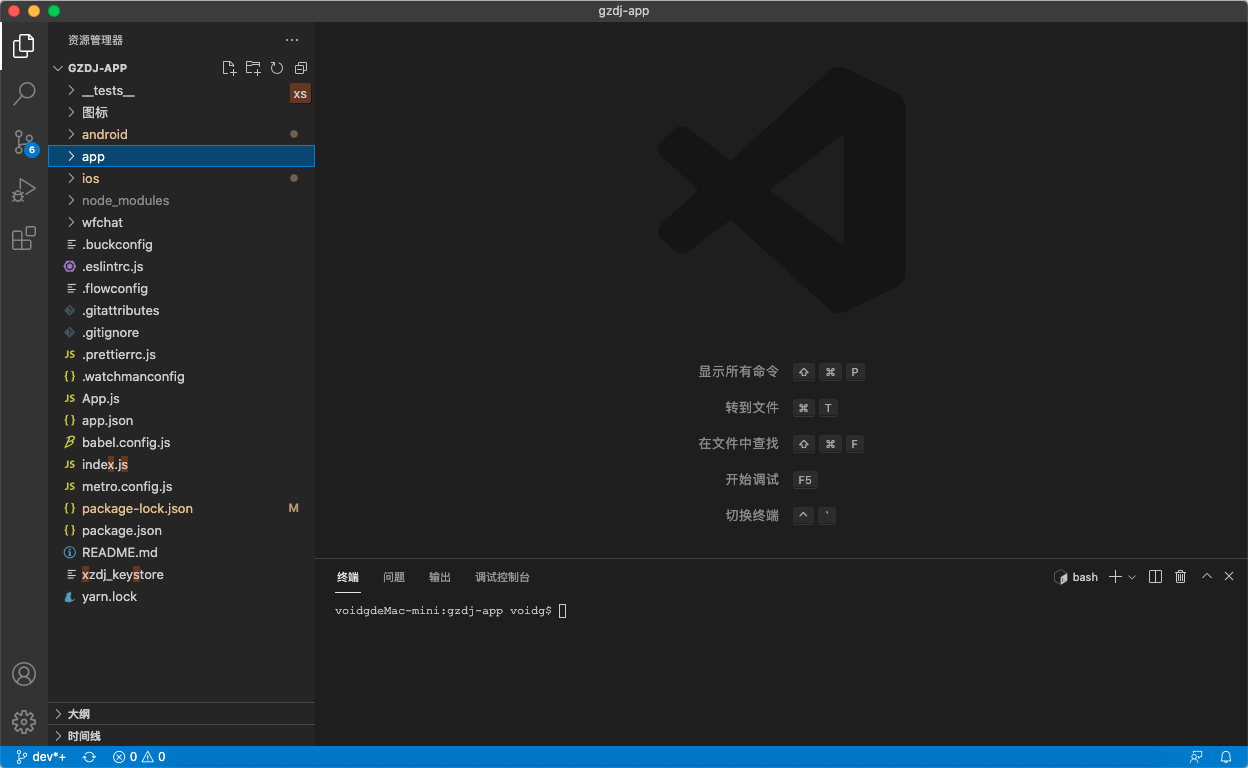Open the .buckconfig file
Viewport: 1248px width, 768px height.
pyautogui.click(x=181, y=244)
